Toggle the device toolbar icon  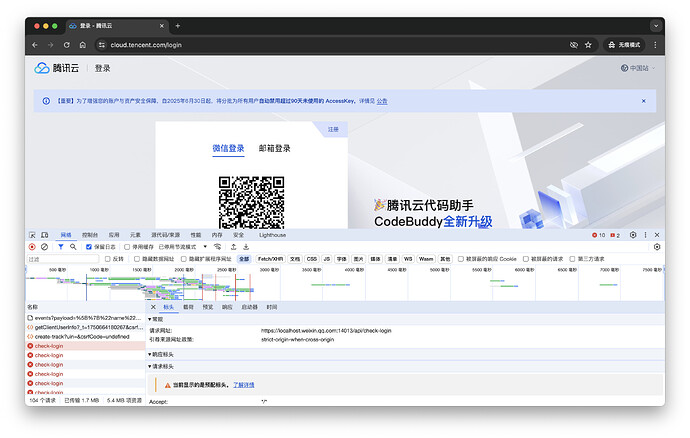coord(44,235)
